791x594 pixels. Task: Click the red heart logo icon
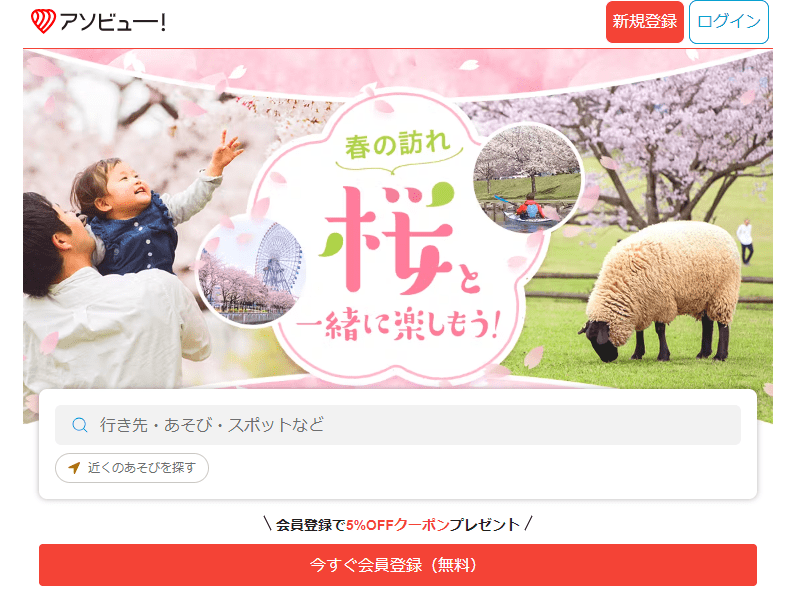point(43,22)
